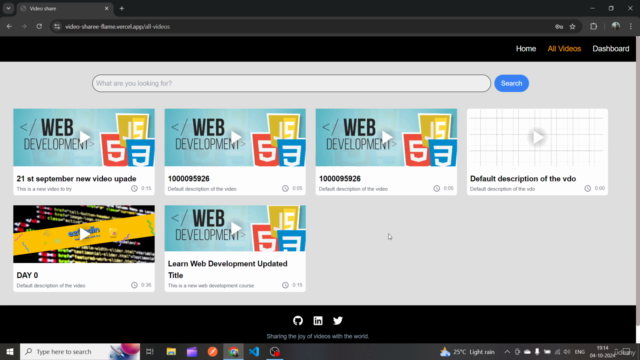
Task: Go to Home in navigation bar
Action: 526,49
